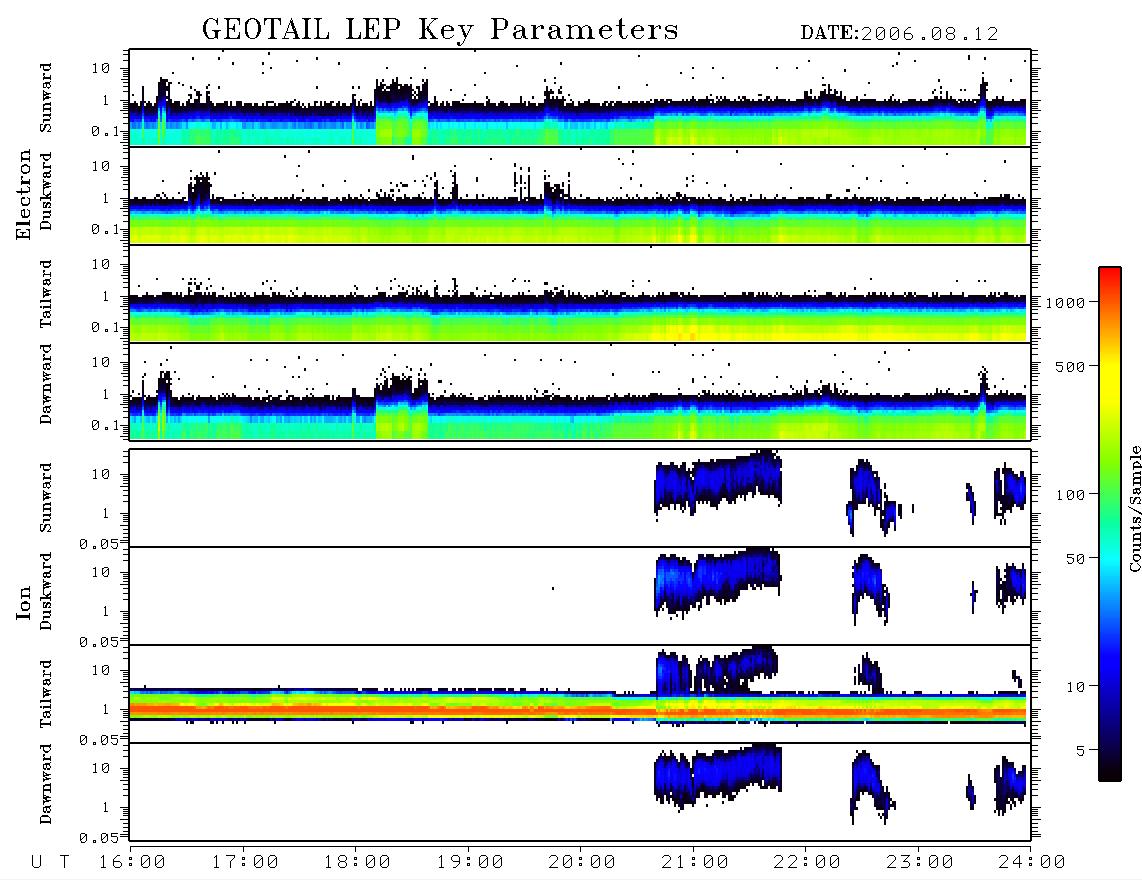Click the orange band in Ion Tailward panel
Screen dimensions: 1142x880
point(580,709)
